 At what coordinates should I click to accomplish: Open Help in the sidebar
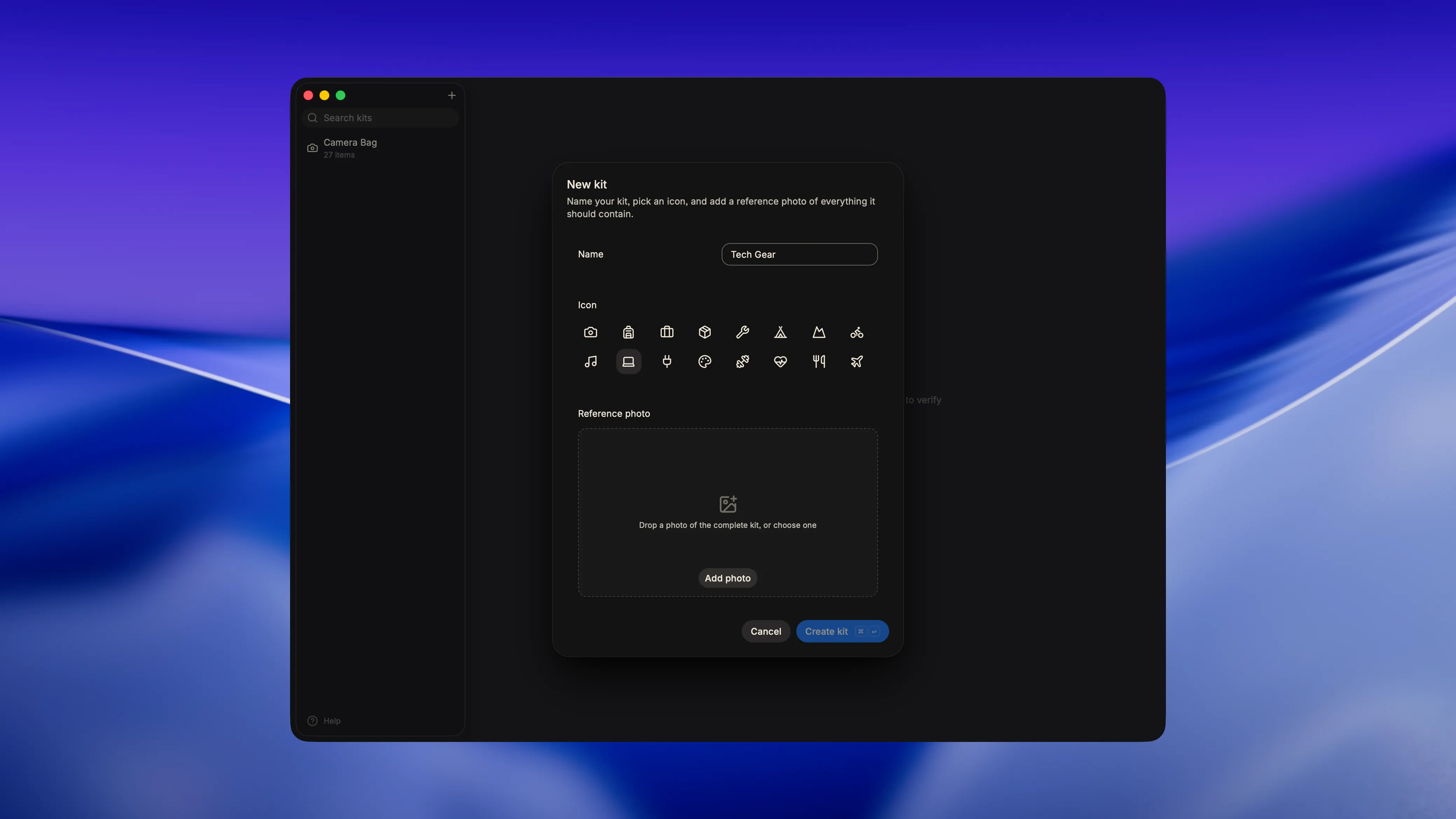[x=324, y=721]
